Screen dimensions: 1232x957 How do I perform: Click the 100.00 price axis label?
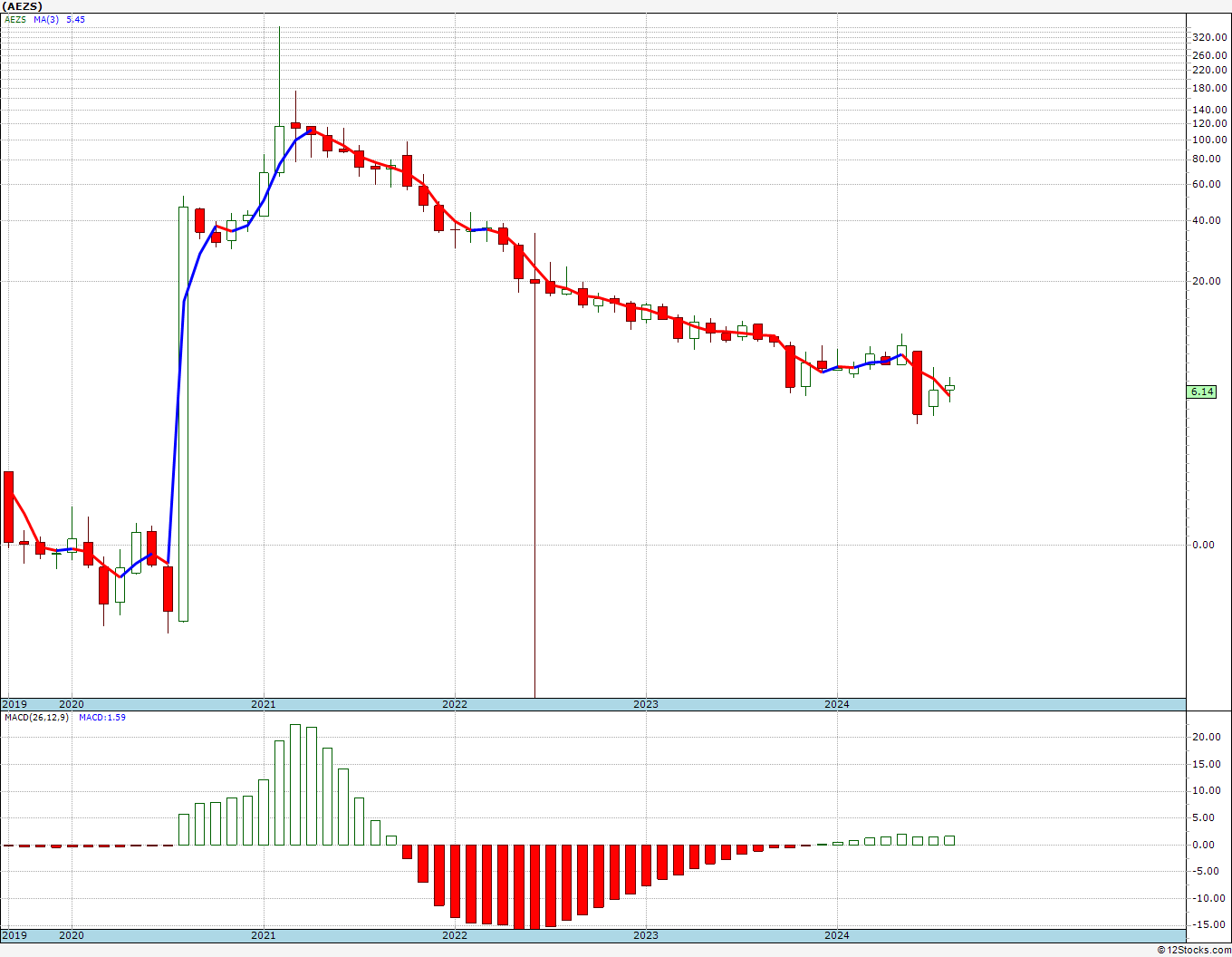[x=1210, y=140]
